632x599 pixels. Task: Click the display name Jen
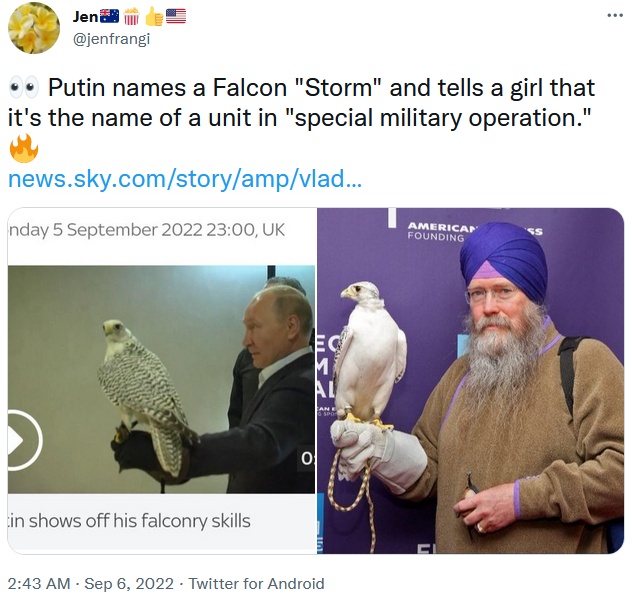[85, 17]
